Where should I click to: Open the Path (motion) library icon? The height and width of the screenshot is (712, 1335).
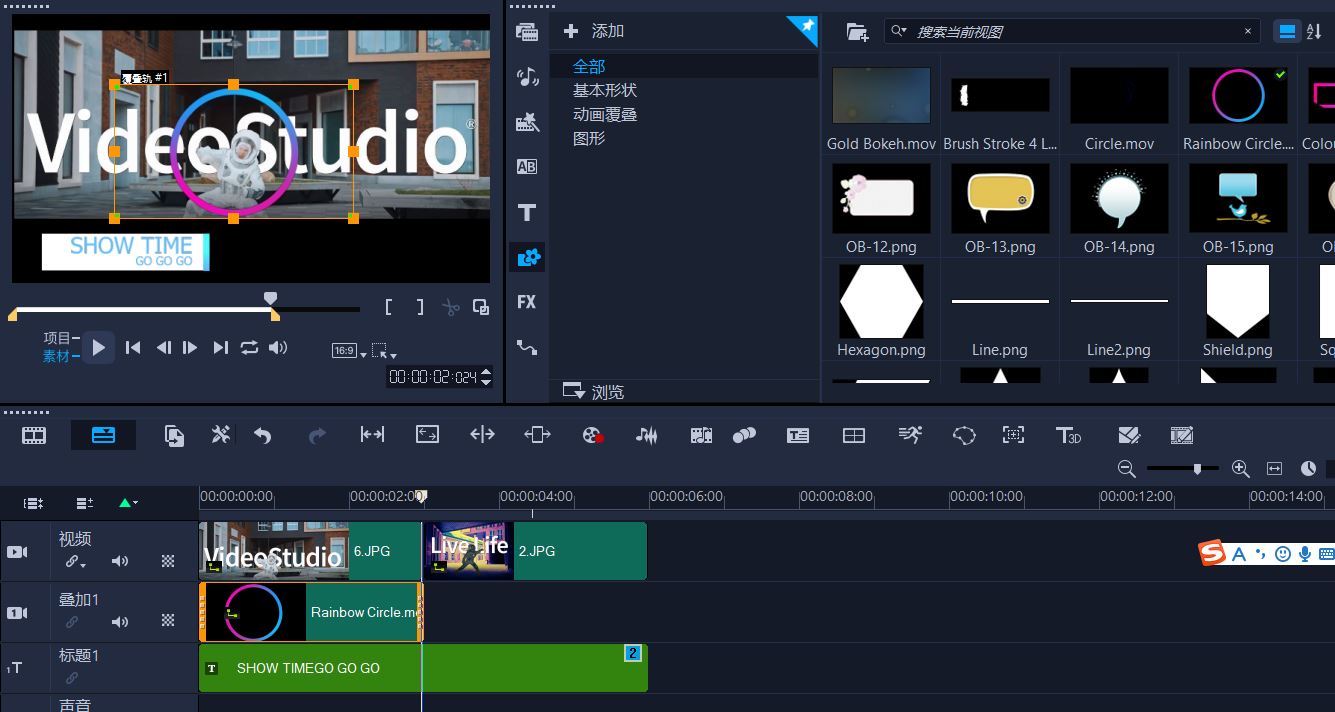point(527,347)
